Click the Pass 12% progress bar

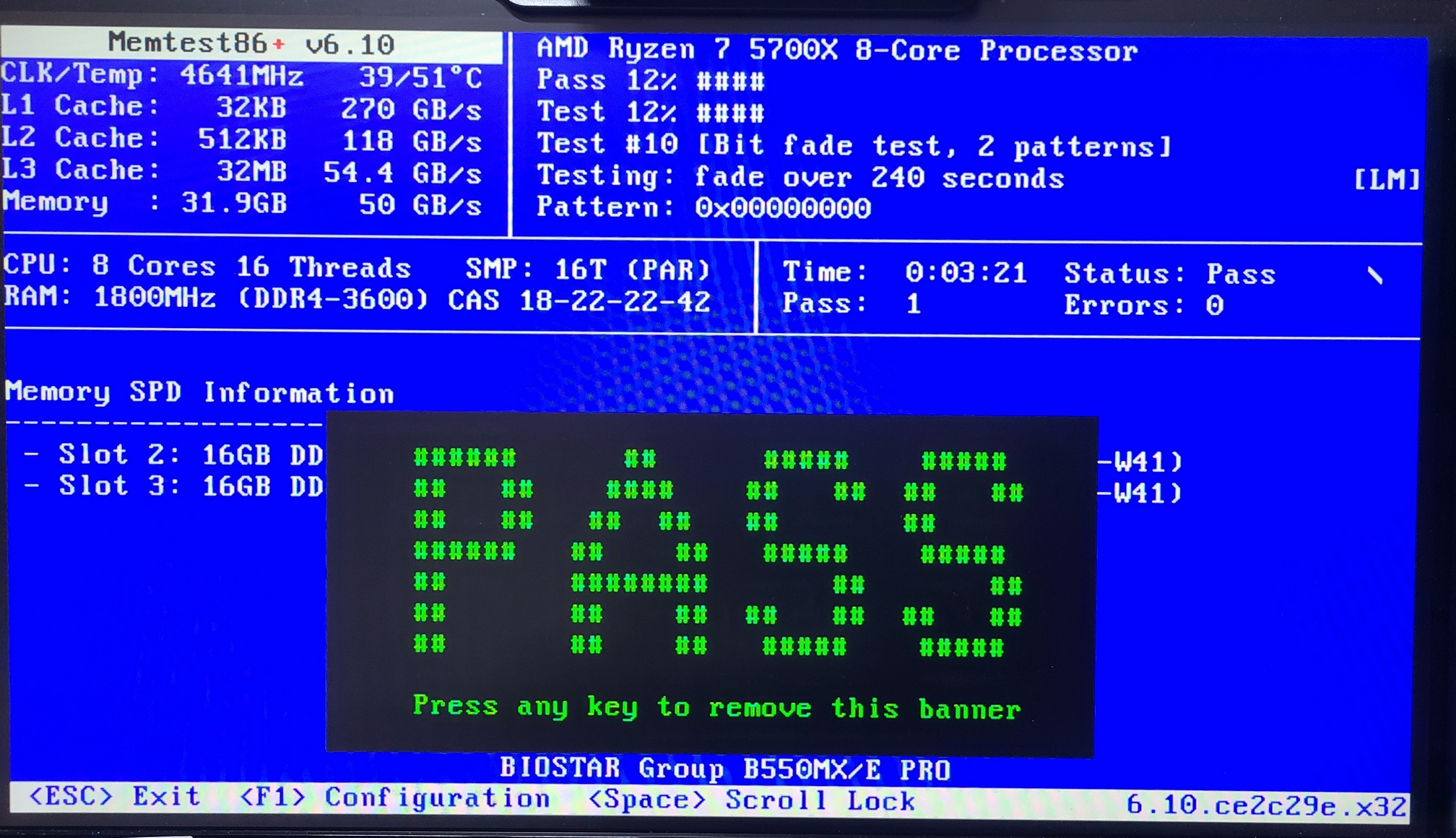click(730, 81)
